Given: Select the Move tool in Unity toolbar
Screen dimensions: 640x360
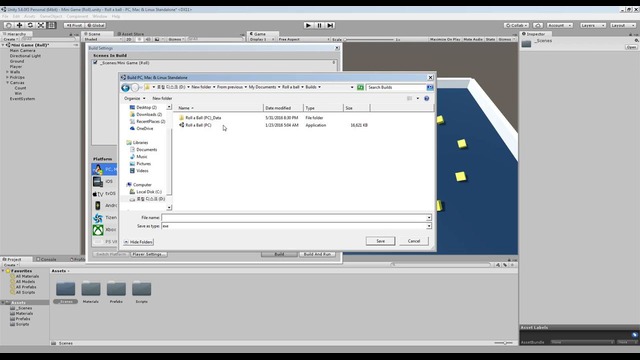Looking at the screenshot, I should [19, 25].
